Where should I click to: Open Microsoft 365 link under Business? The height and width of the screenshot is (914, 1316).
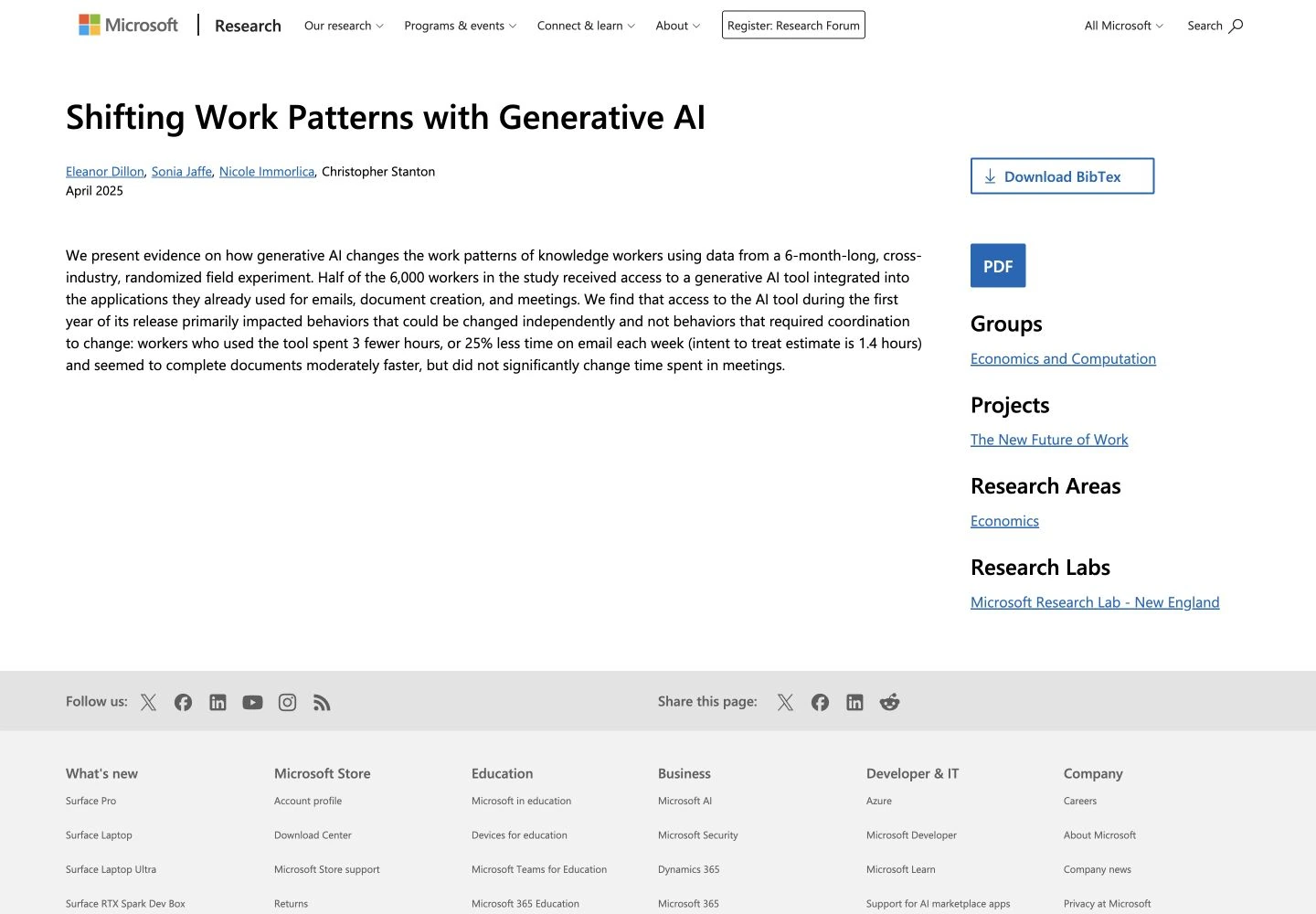688,904
